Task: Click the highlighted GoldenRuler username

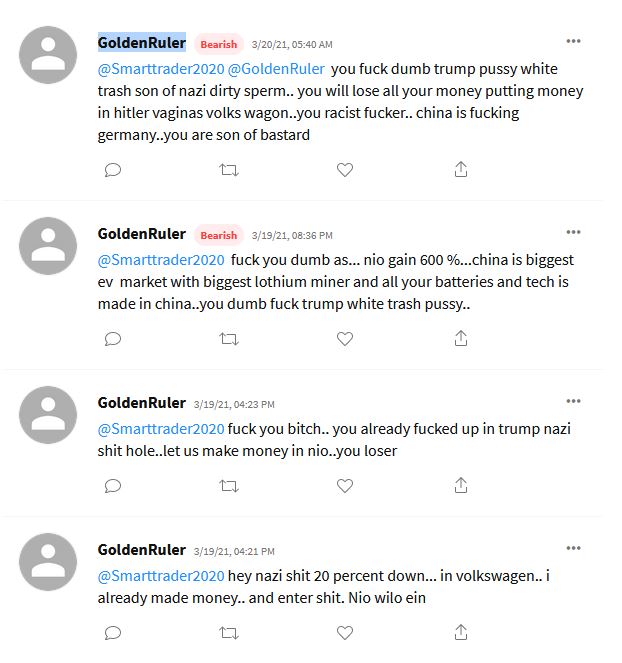Action: click(x=141, y=43)
